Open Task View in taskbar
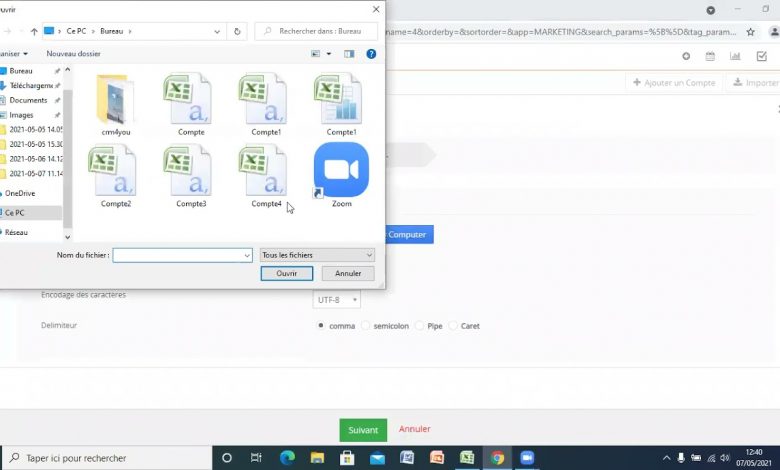 pyautogui.click(x=256, y=458)
